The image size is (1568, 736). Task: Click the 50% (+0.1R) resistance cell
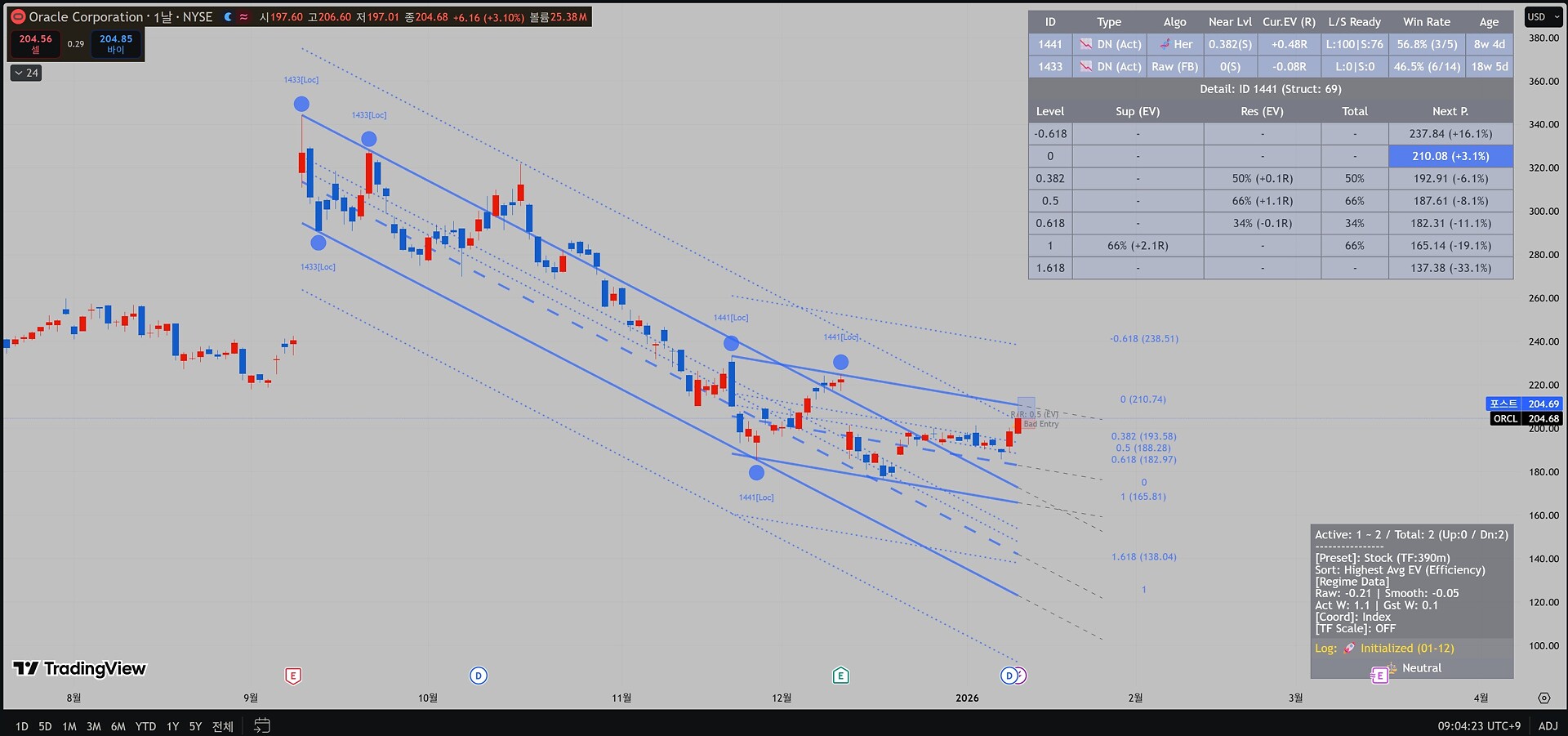click(x=1262, y=179)
